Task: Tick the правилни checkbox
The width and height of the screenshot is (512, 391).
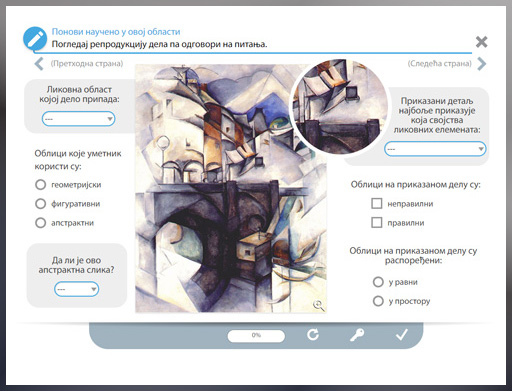Action: pyautogui.click(x=377, y=223)
